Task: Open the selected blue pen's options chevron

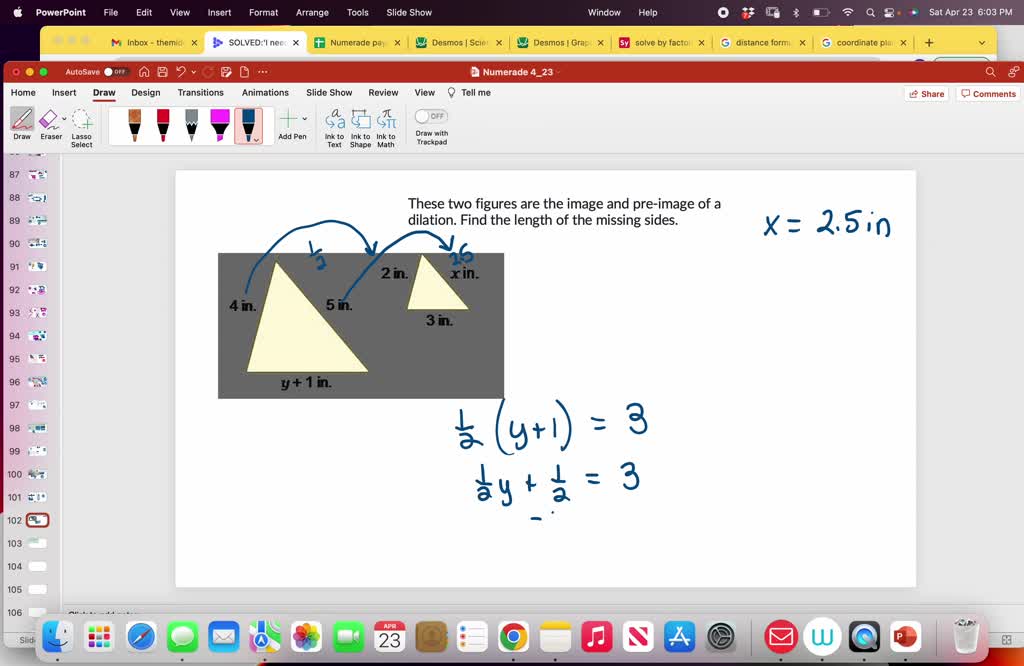Action: point(258,140)
